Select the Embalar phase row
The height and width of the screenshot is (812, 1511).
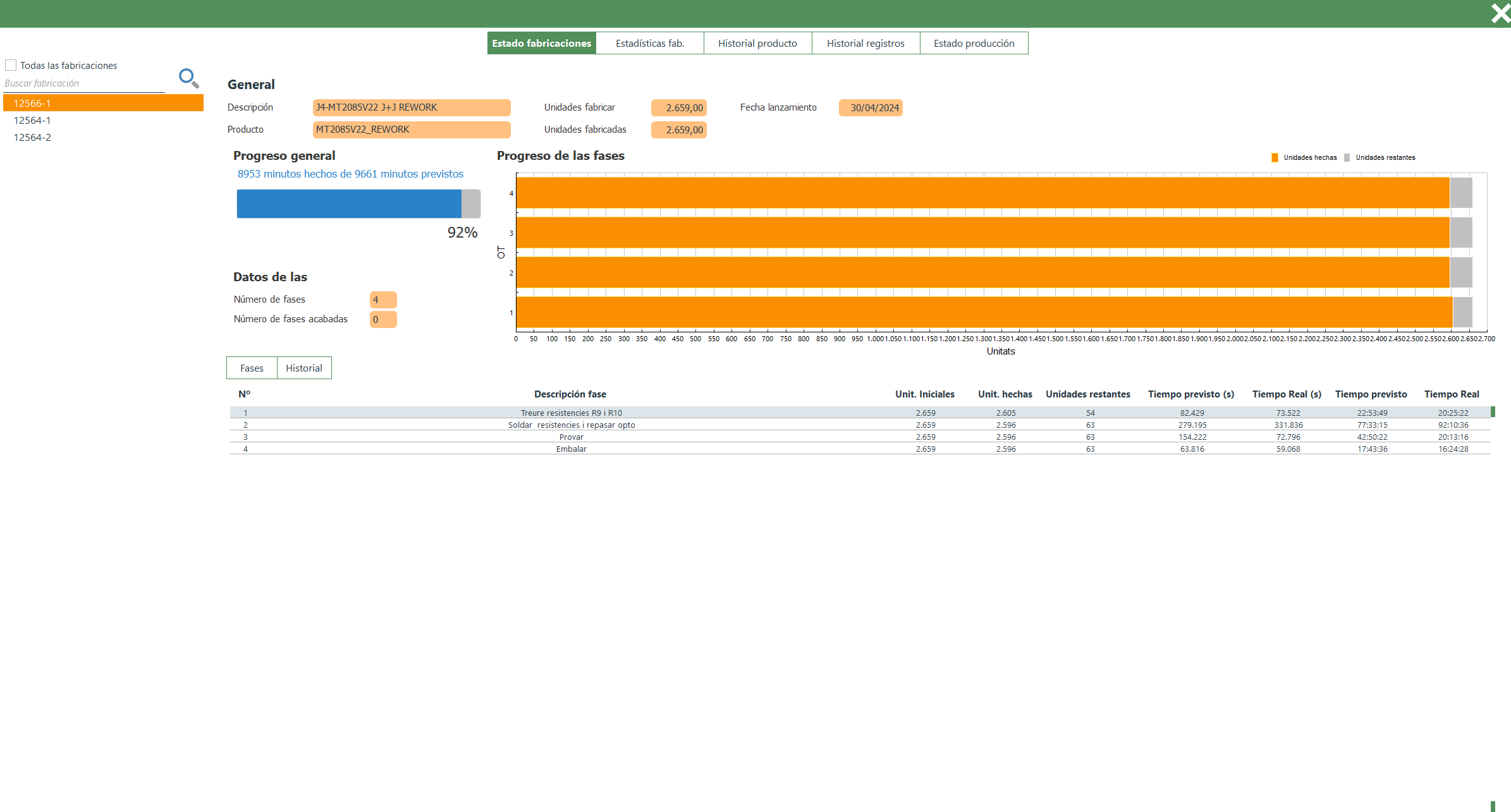(571, 449)
